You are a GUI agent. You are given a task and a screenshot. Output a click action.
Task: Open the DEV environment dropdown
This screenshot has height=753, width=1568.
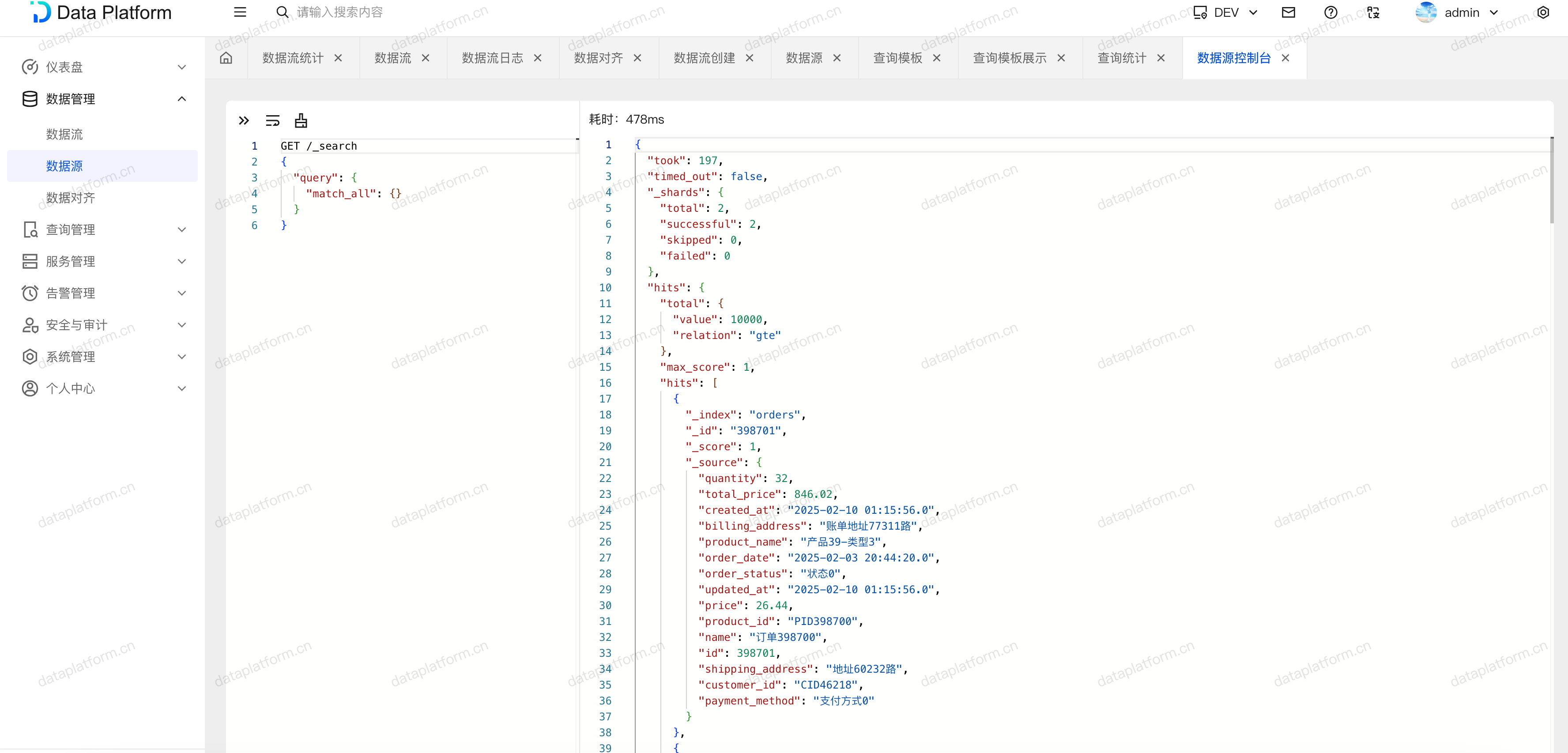click(x=1225, y=12)
